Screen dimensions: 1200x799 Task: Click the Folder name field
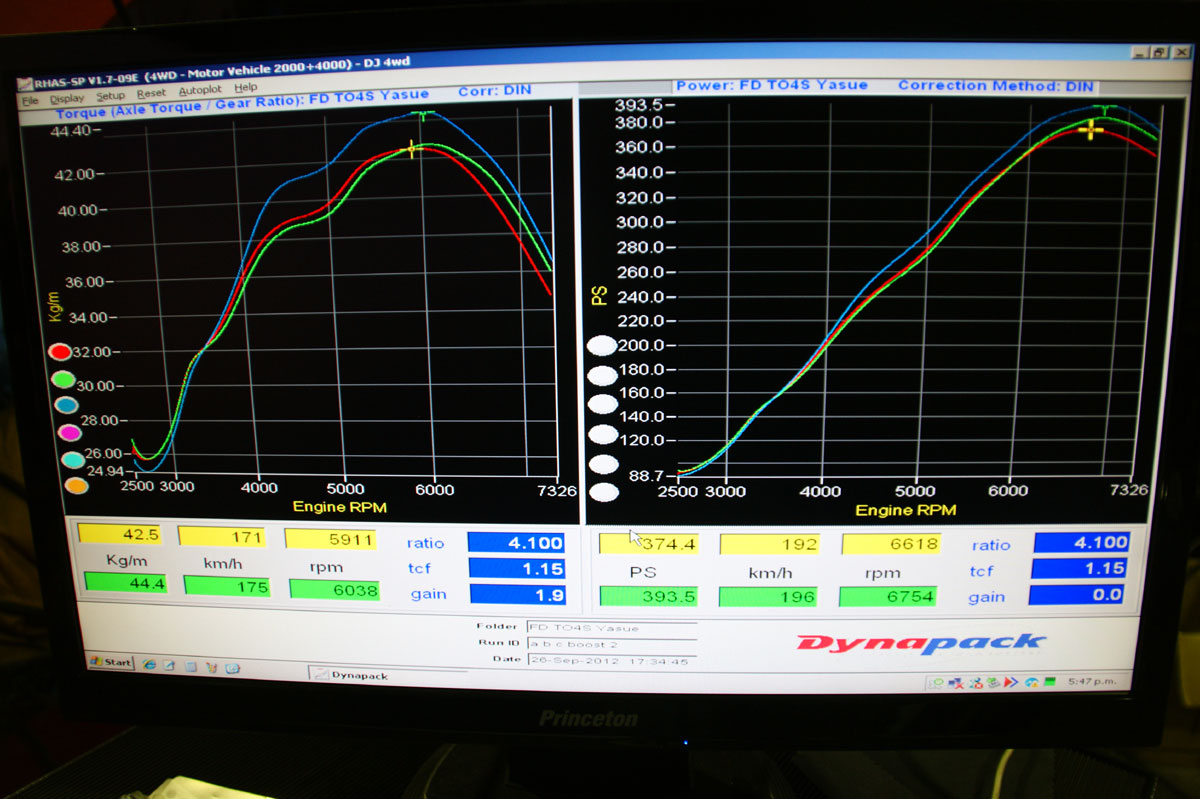point(610,627)
